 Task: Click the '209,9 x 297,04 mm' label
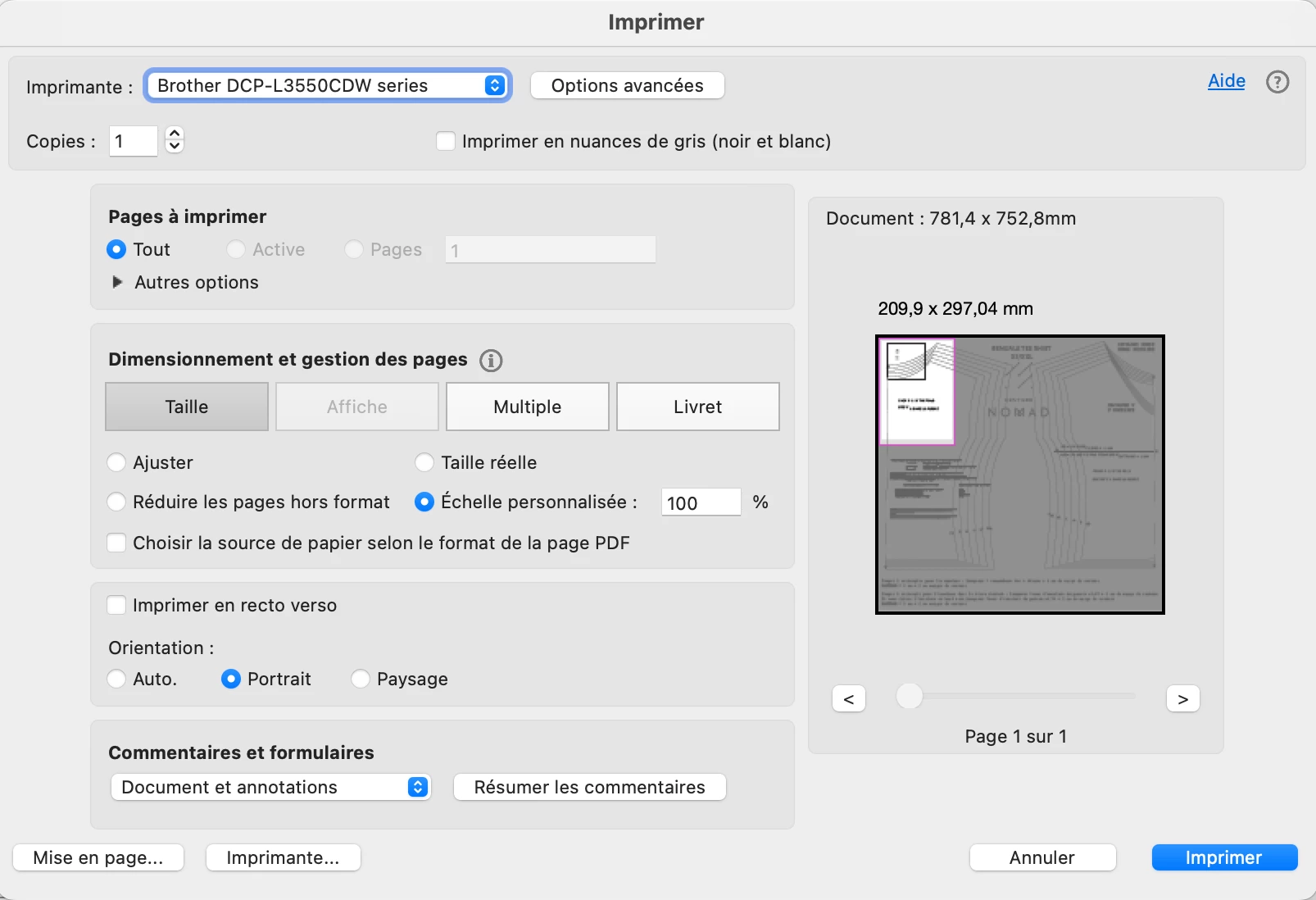click(955, 309)
